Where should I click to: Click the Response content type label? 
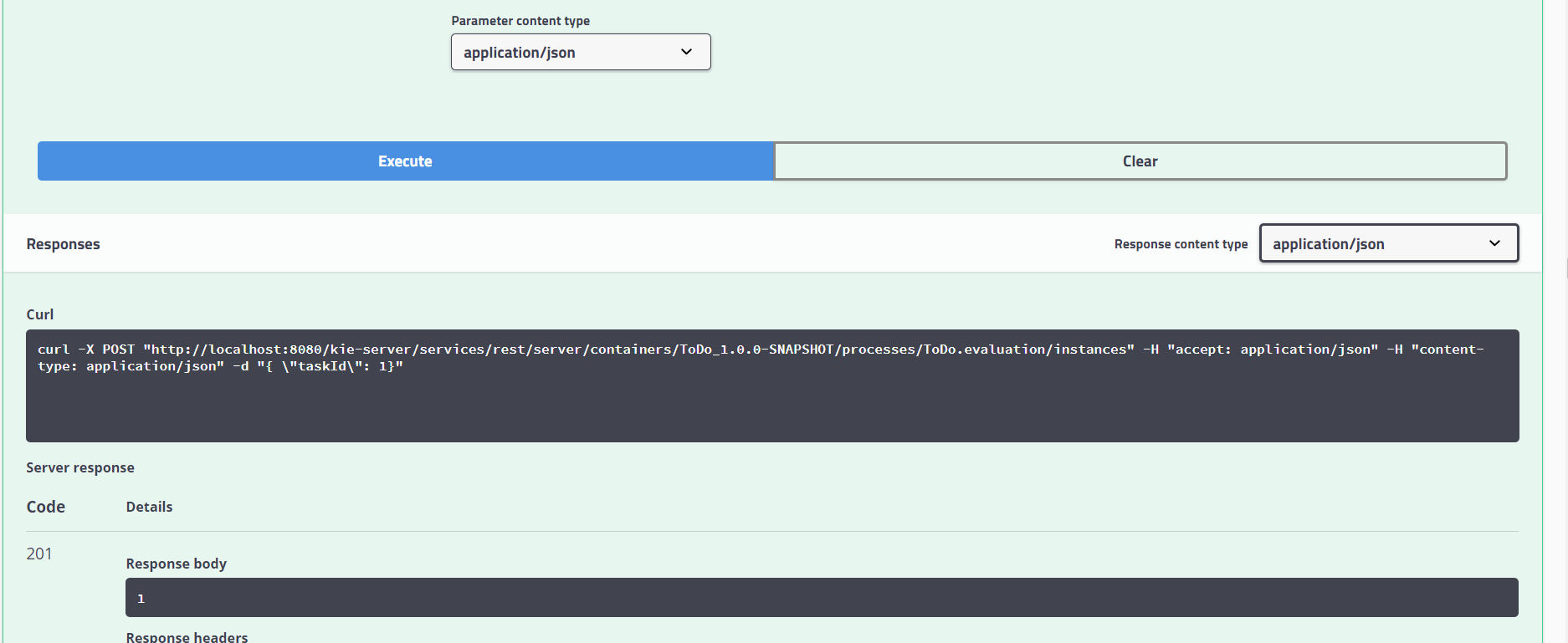click(1181, 244)
